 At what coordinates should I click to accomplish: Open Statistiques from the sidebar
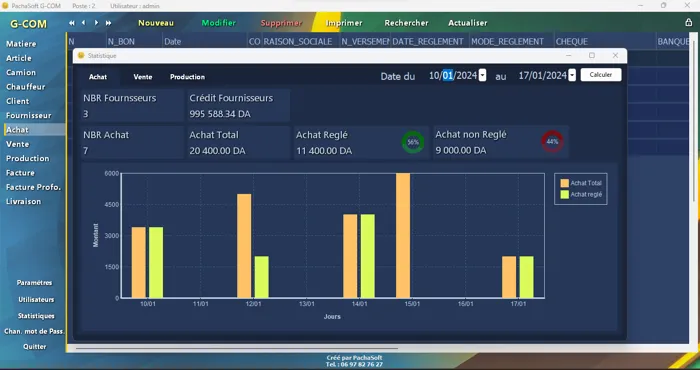tap(36, 316)
